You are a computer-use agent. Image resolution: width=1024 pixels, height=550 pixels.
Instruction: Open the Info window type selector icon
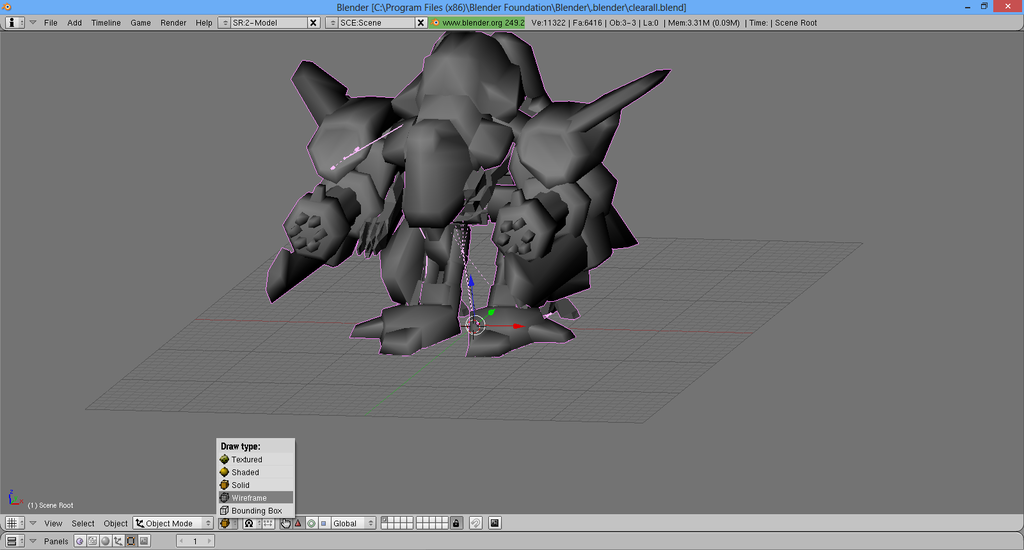click(14, 23)
